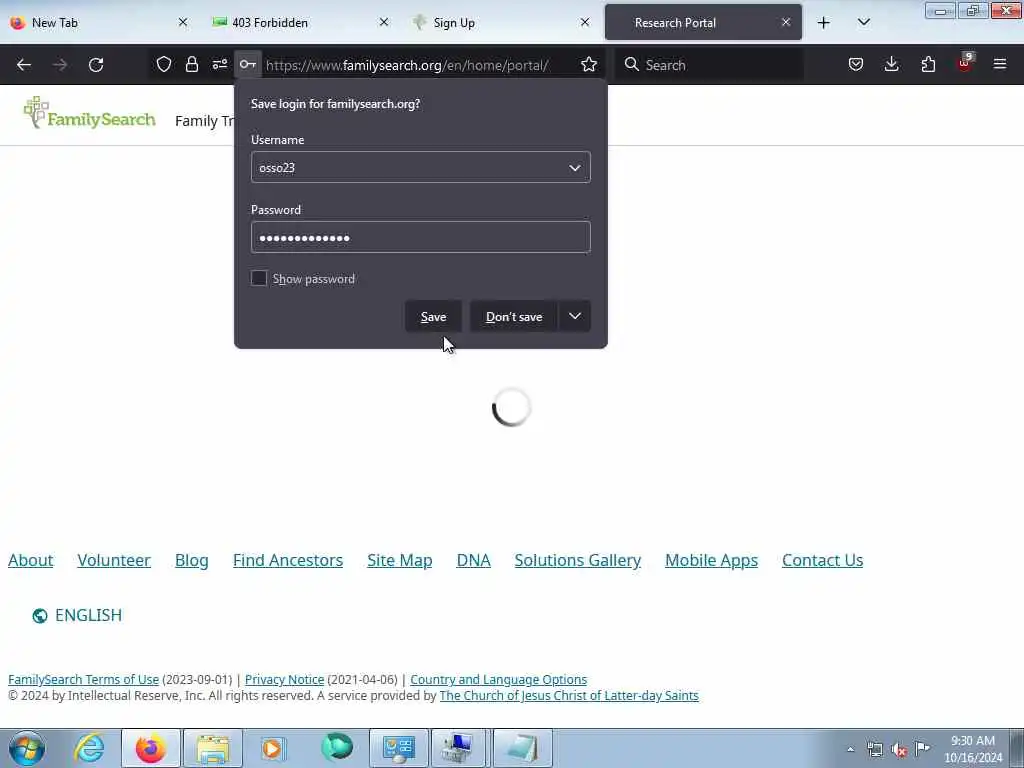Open the site permissions icon in the address bar
The image size is (1024, 768).
(219, 65)
